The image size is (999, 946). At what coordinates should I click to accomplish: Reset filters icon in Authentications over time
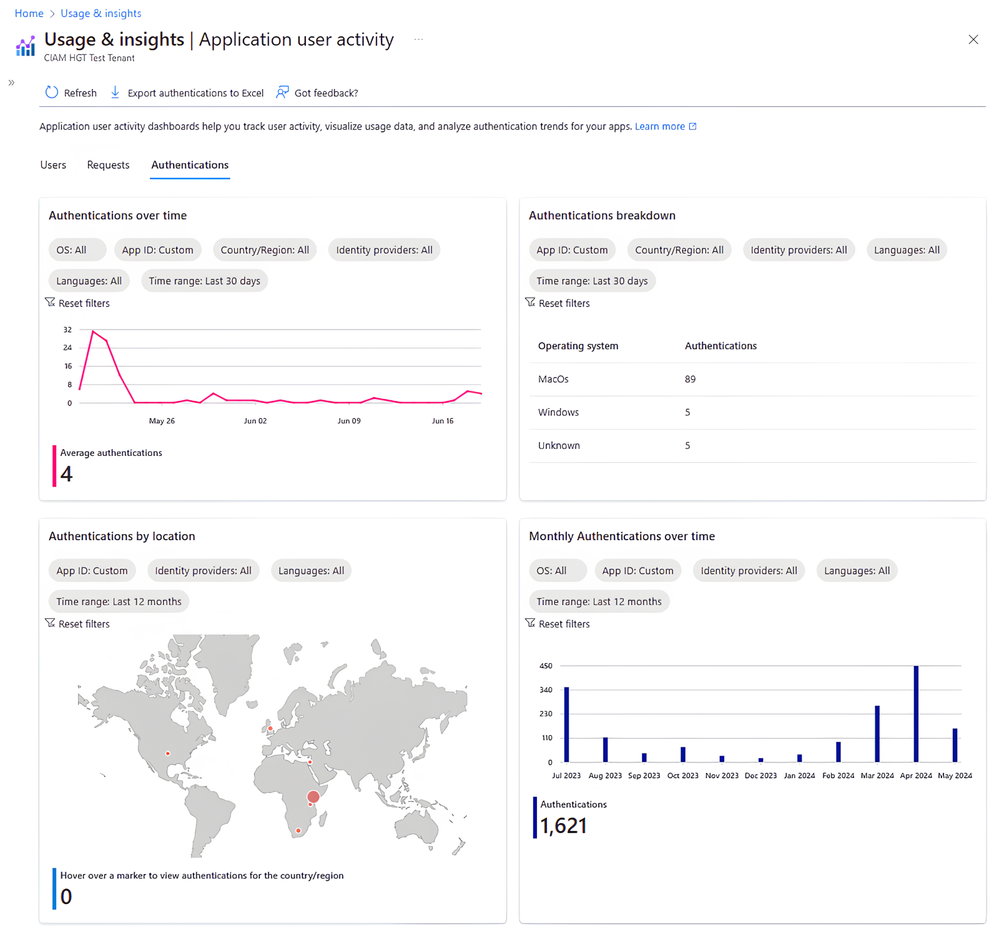50,302
